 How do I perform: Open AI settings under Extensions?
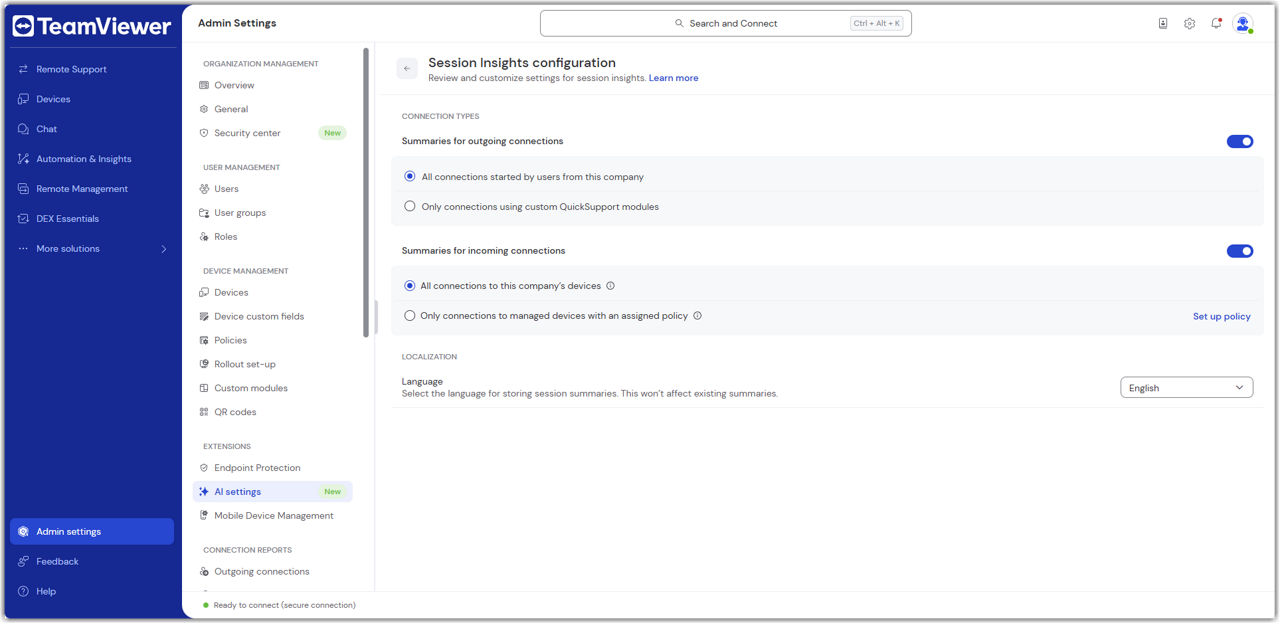[273, 492]
